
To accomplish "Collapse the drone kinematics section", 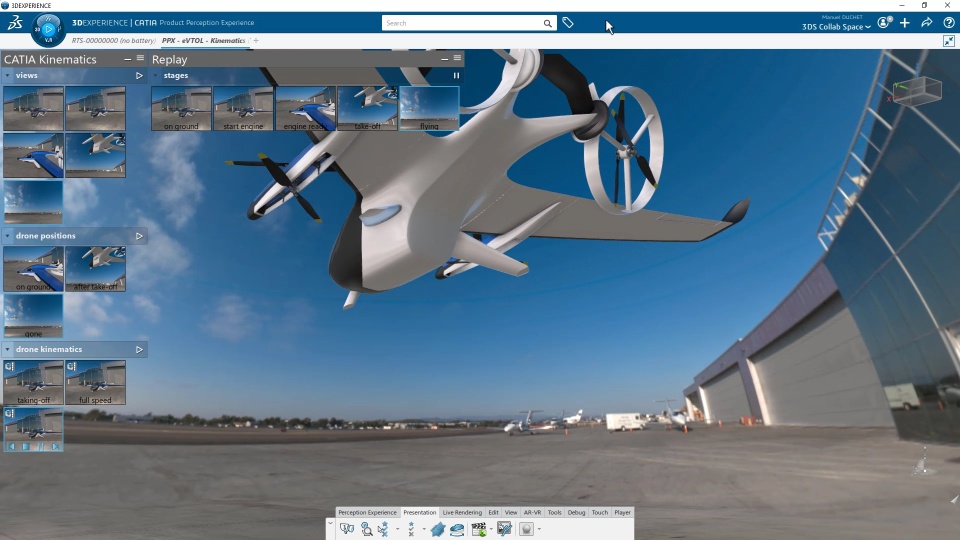I will pos(7,349).
